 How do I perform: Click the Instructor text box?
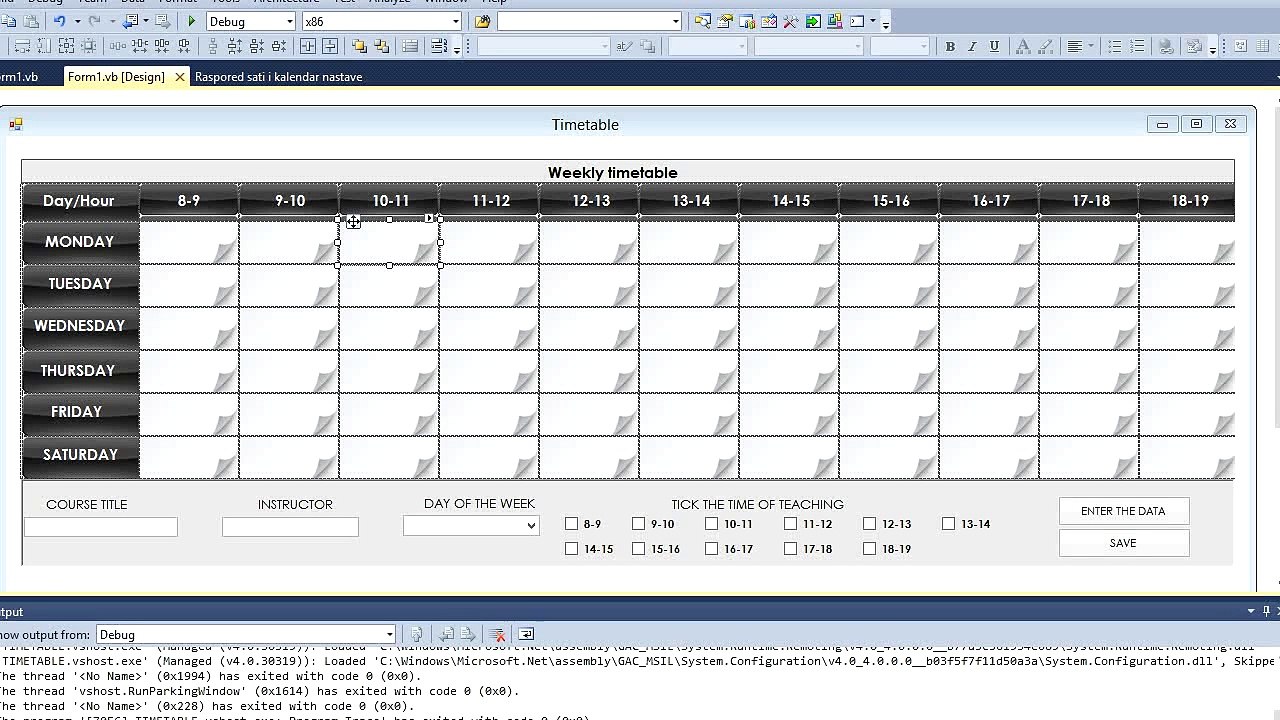[290, 526]
